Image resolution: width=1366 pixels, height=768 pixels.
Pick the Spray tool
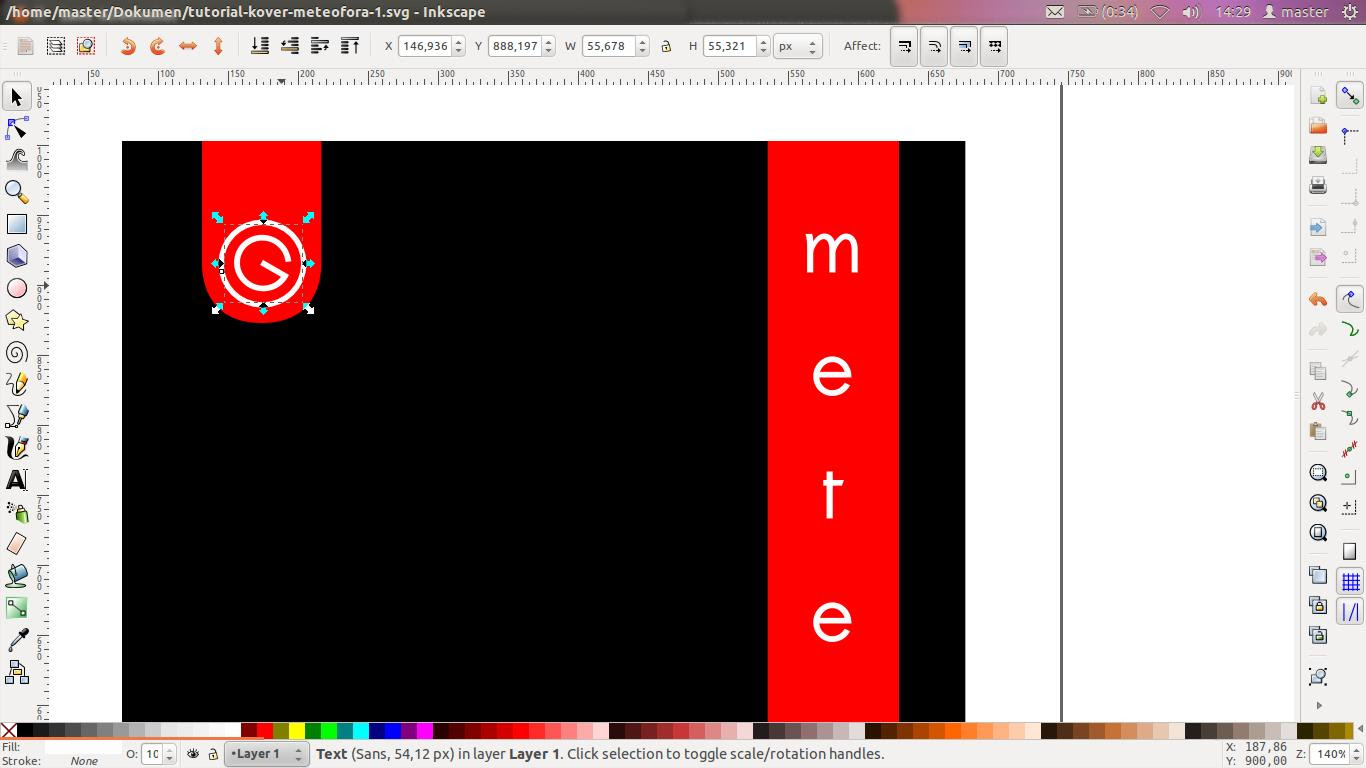(x=16, y=512)
